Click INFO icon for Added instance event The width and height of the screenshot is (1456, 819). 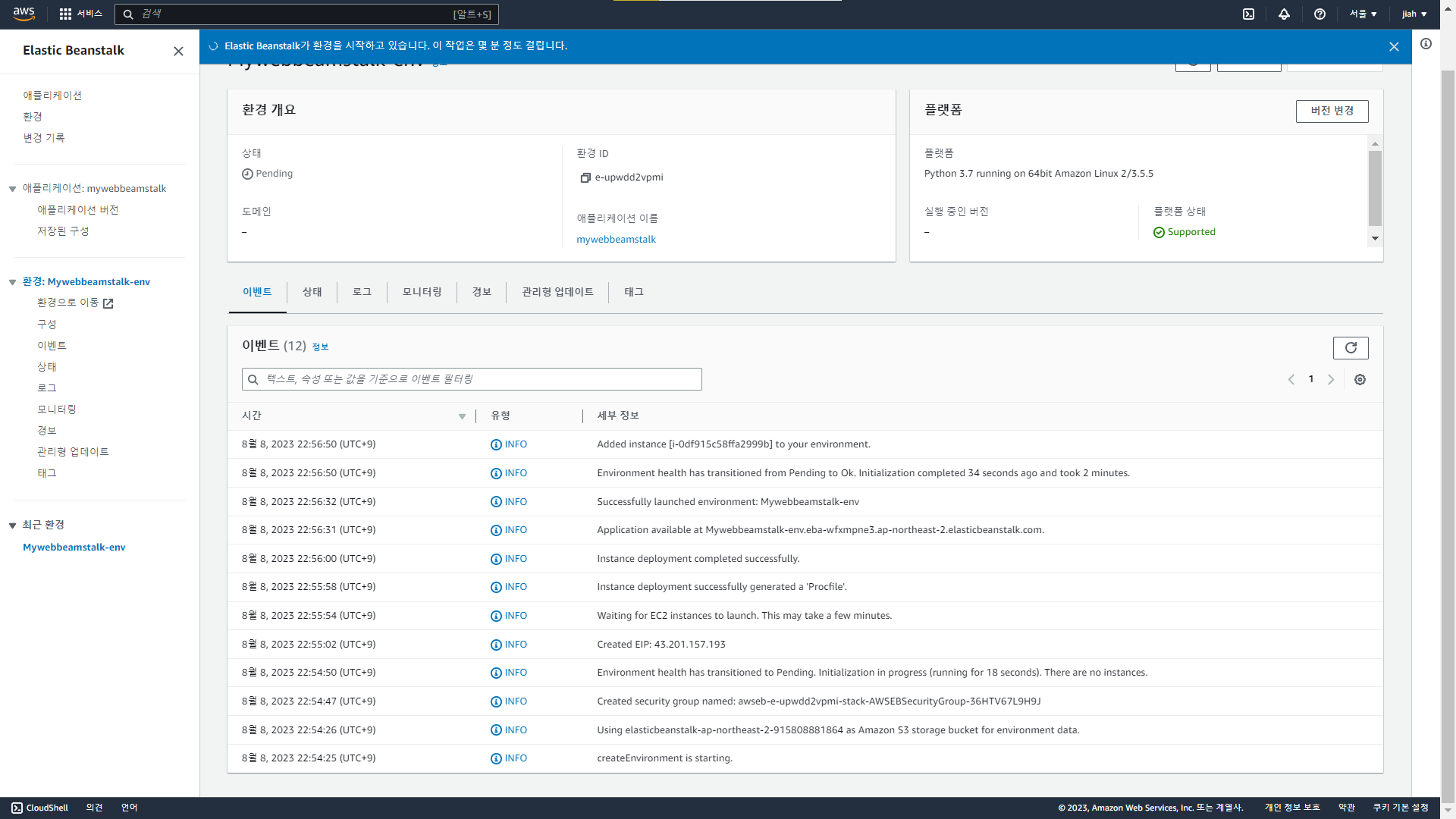(496, 444)
